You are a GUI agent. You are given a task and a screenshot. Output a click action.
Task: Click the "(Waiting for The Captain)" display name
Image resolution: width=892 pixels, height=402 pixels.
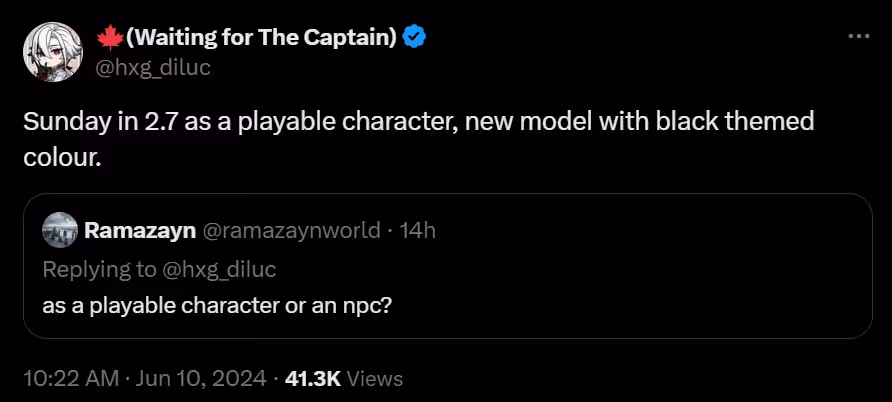[x=262, y=38]
